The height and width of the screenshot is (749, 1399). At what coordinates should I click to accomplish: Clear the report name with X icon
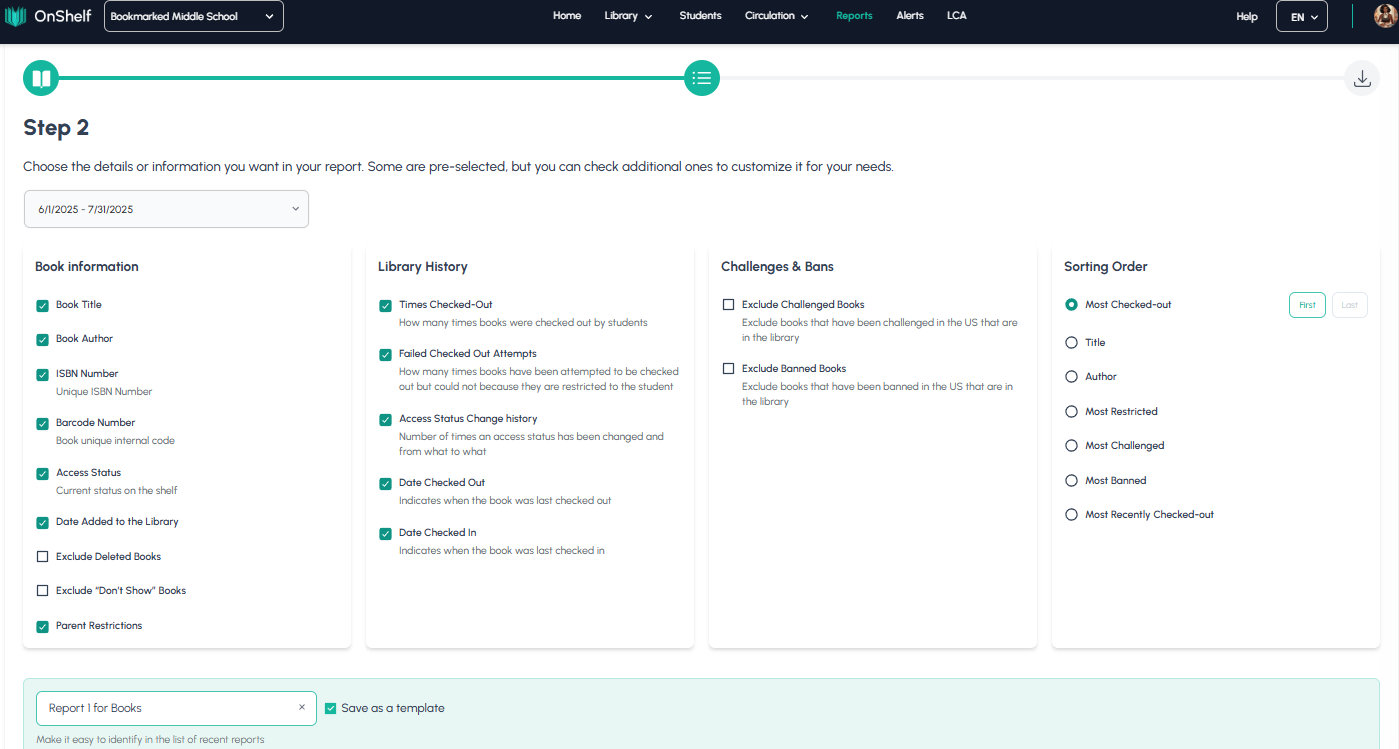click(x=302, y=708)
